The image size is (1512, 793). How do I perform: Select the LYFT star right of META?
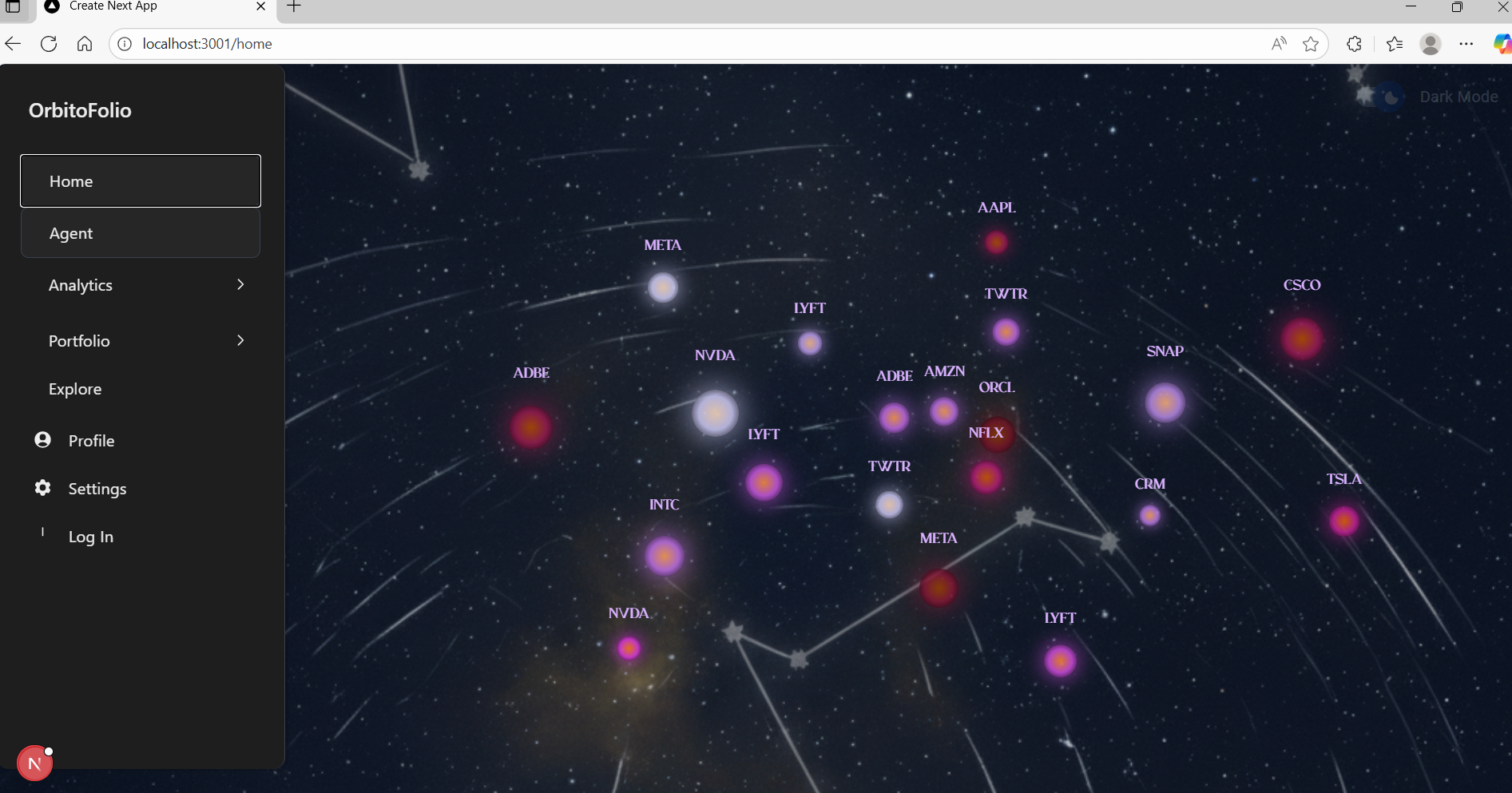[810, 343]
